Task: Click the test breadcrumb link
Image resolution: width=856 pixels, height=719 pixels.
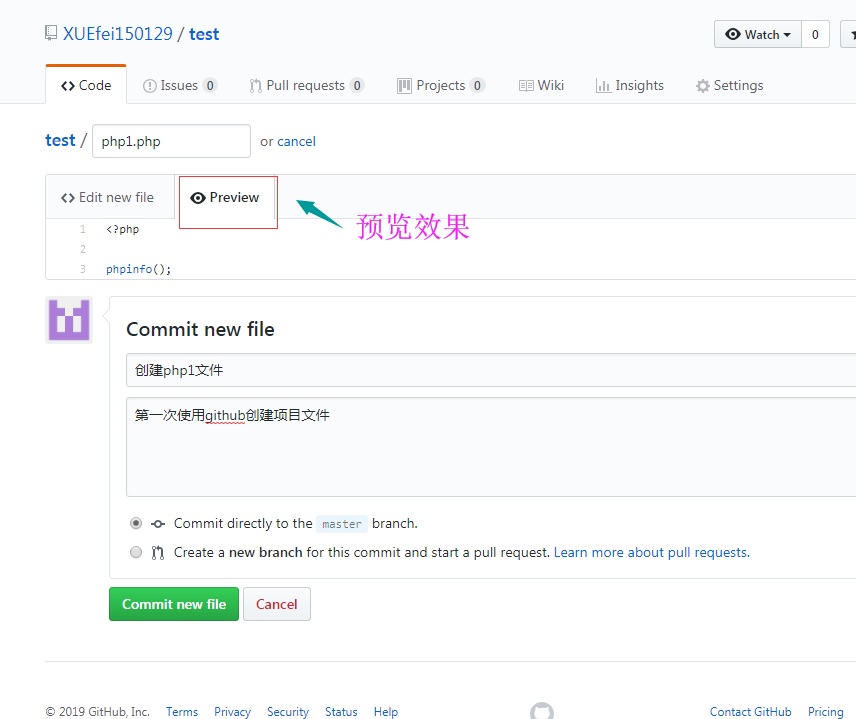Action: 60,140
